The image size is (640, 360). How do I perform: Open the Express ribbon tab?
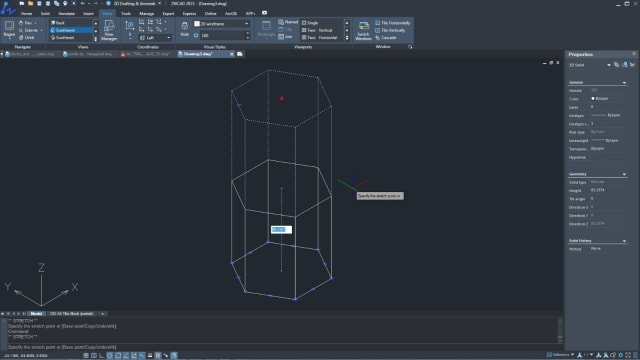point(189,13)
